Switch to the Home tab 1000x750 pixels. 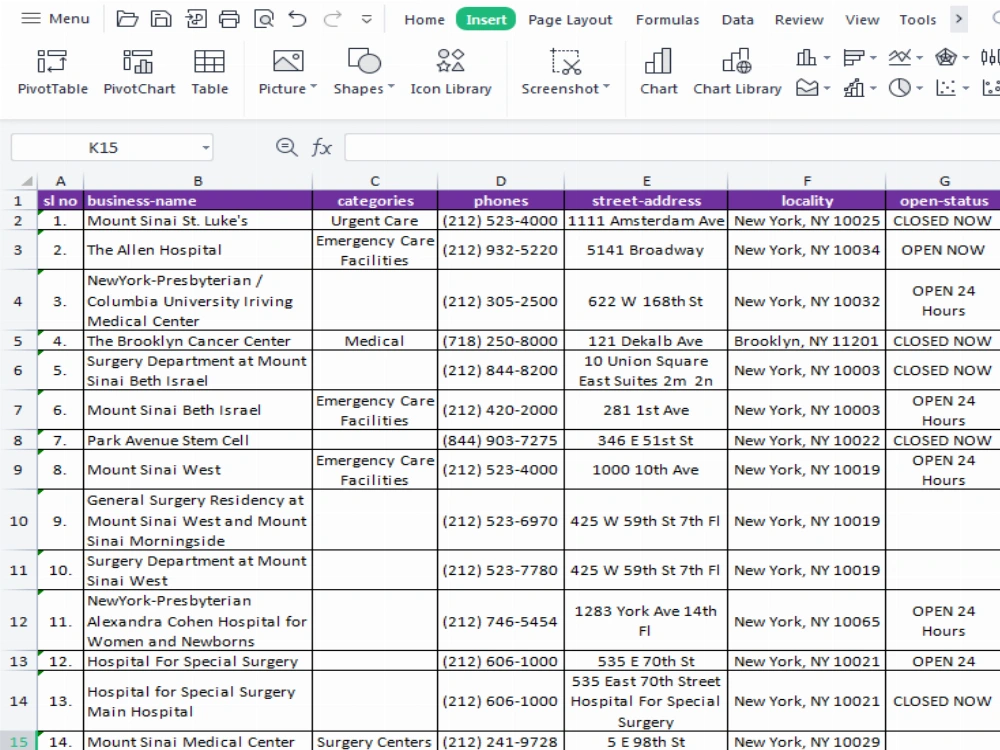[x=424, y=20]
